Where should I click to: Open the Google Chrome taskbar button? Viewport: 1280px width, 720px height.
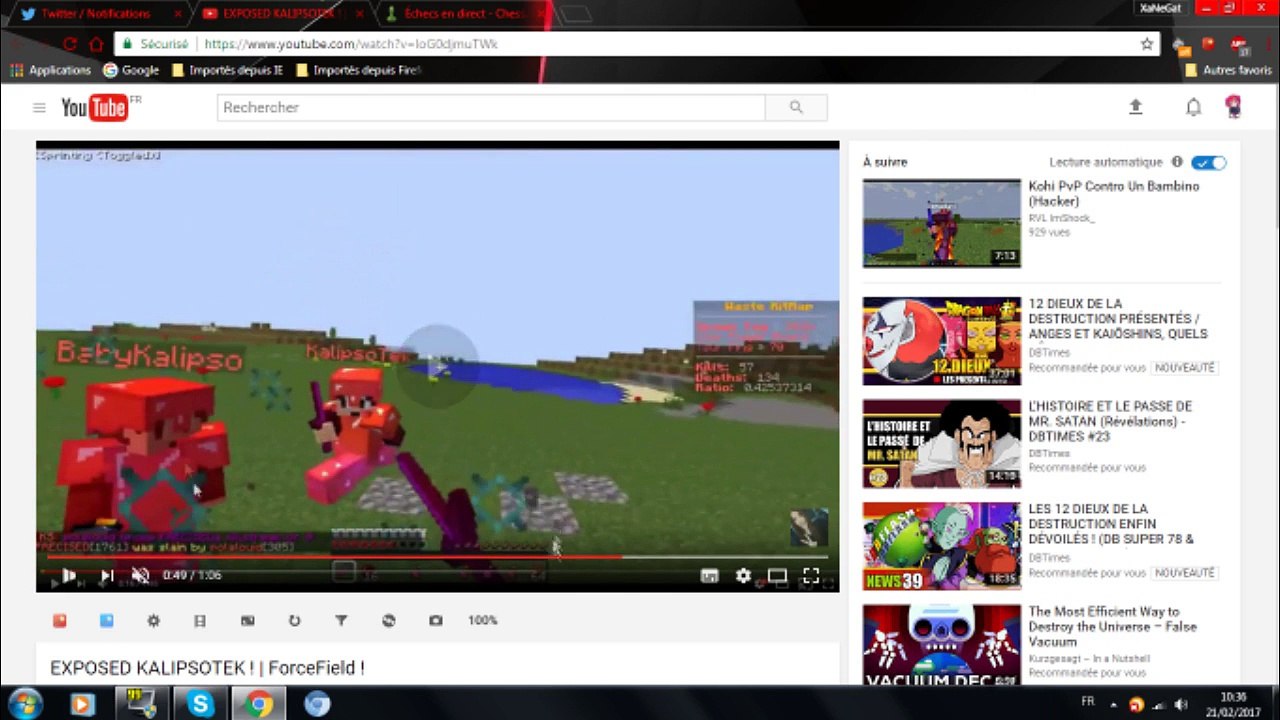click(258, 704)
